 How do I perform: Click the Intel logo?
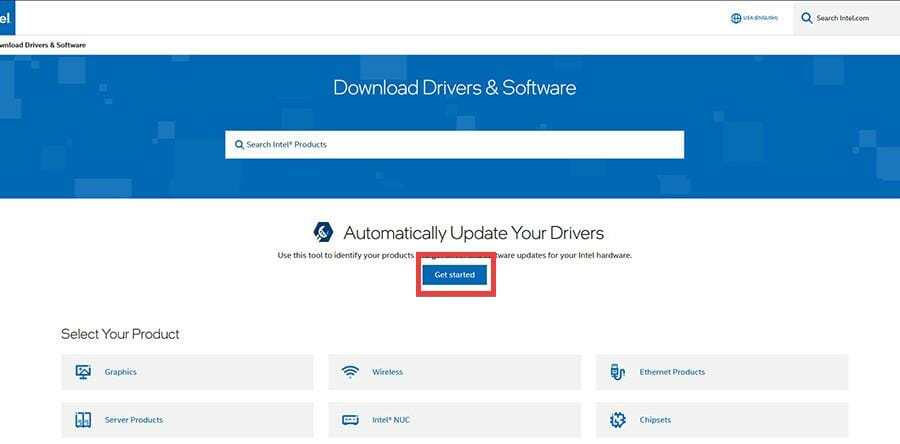click(x=6, y=18)
